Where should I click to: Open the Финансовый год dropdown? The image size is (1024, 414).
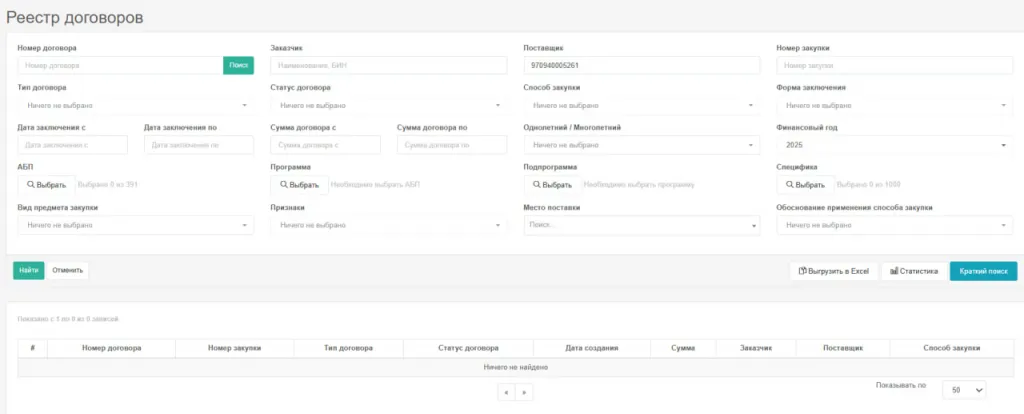(x=894, y=145)
